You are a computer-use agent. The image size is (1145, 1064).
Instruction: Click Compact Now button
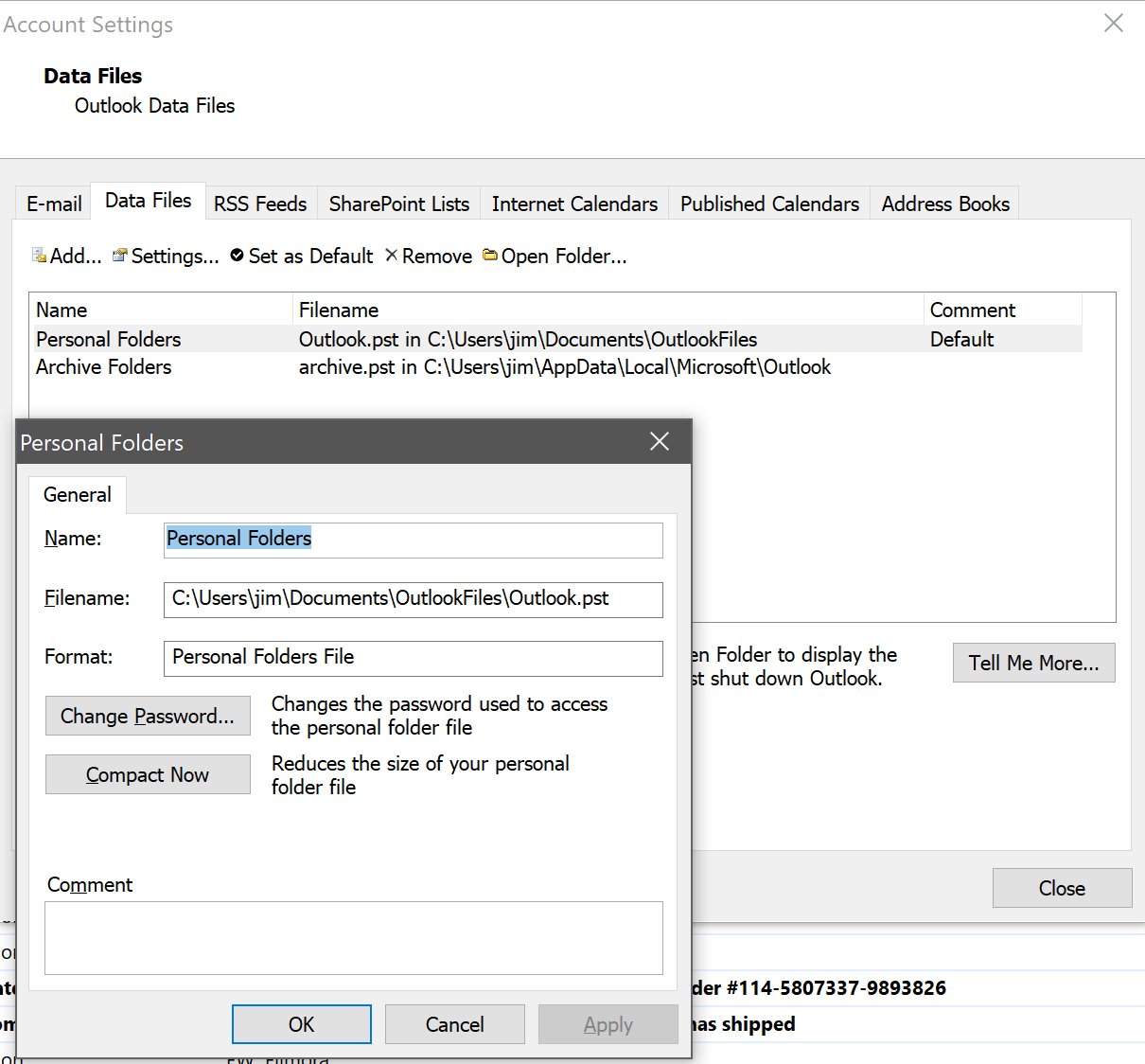148,774
